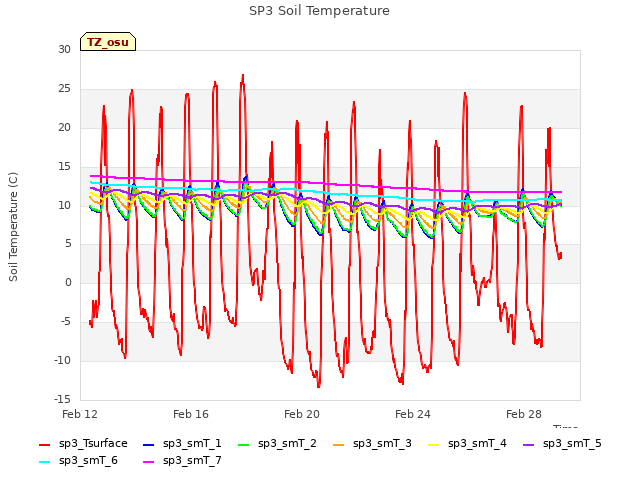
Task: Toggle sp3_smT_2 legend entry
Action: pyautogui.click(x=277, y=444)
